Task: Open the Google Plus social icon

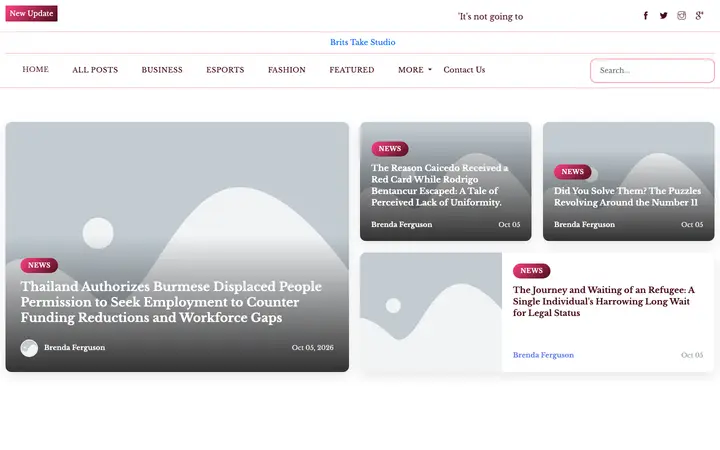Action: click(x=699, y=16)
